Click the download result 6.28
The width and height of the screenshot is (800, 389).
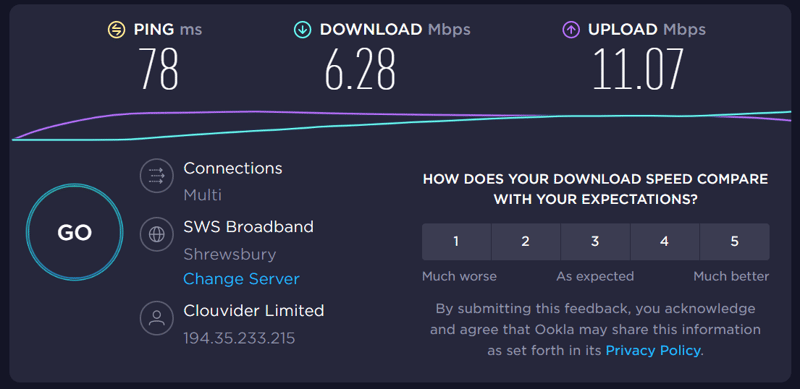(360, 69)
